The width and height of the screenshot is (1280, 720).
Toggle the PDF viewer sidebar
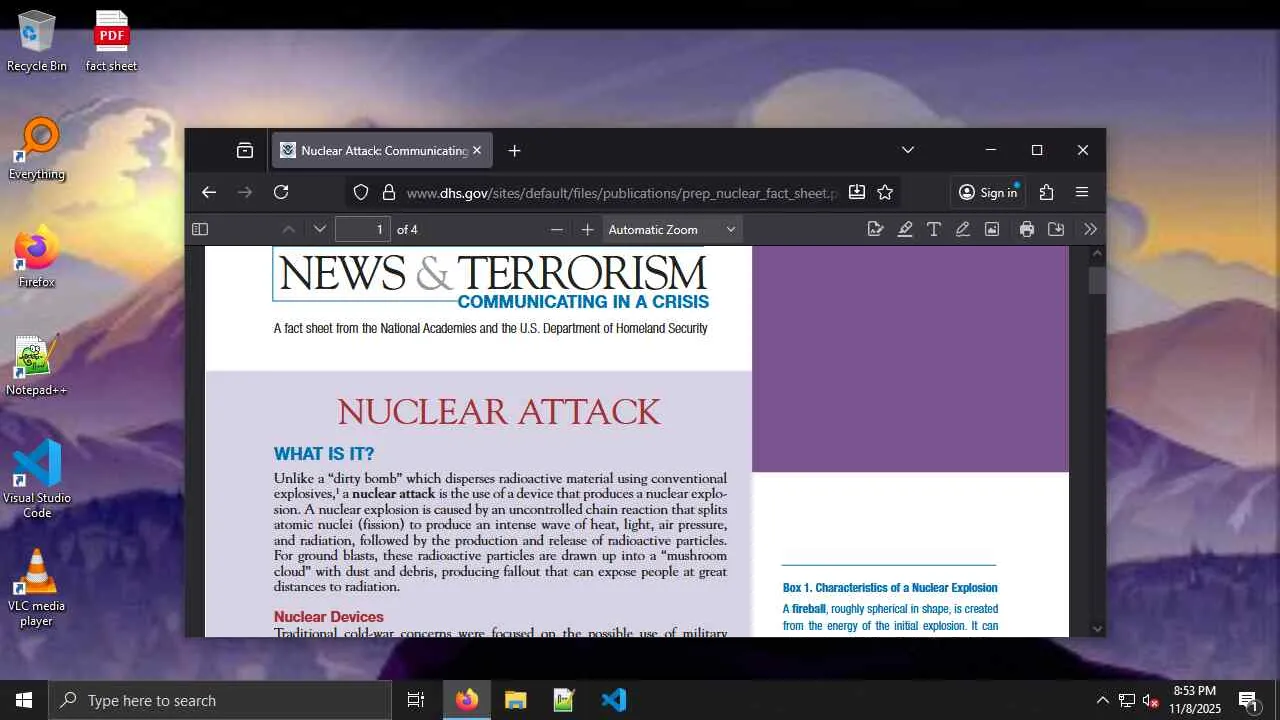pyautogui.click(x=200, y=229)
